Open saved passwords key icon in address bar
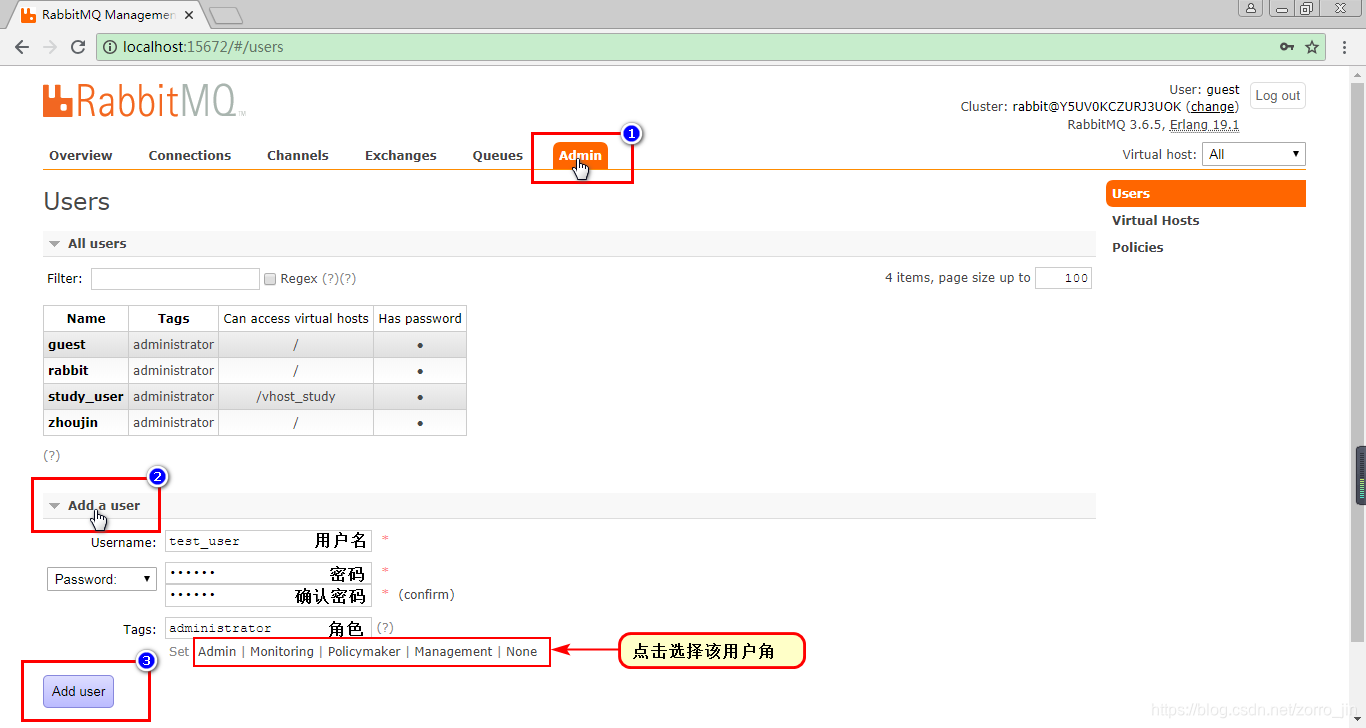Image resolution: width=1366 pixels, height=728 pixels. click(x=1287, y=47)
